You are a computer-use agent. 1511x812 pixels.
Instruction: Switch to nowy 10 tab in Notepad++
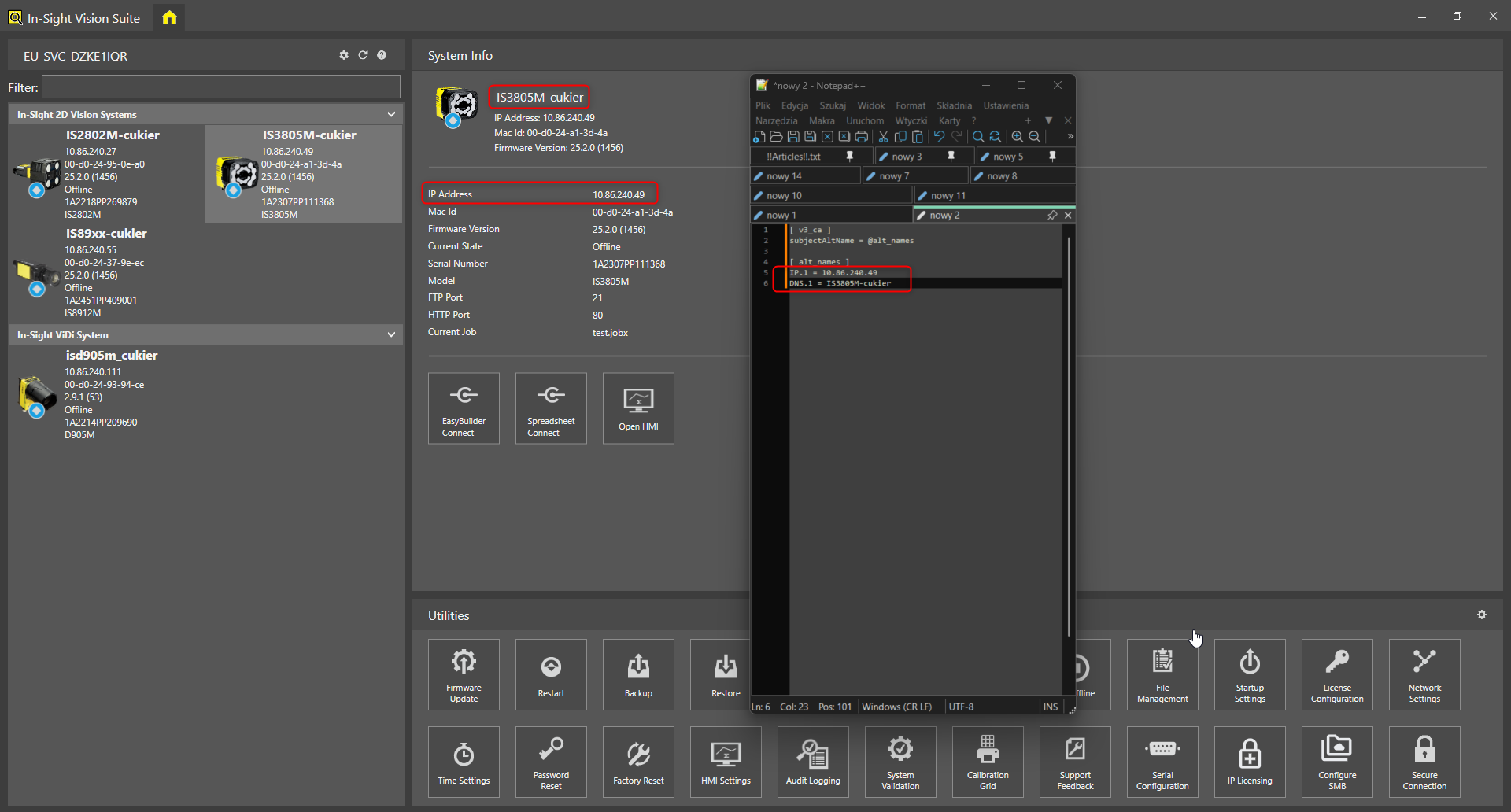point(832,195)
